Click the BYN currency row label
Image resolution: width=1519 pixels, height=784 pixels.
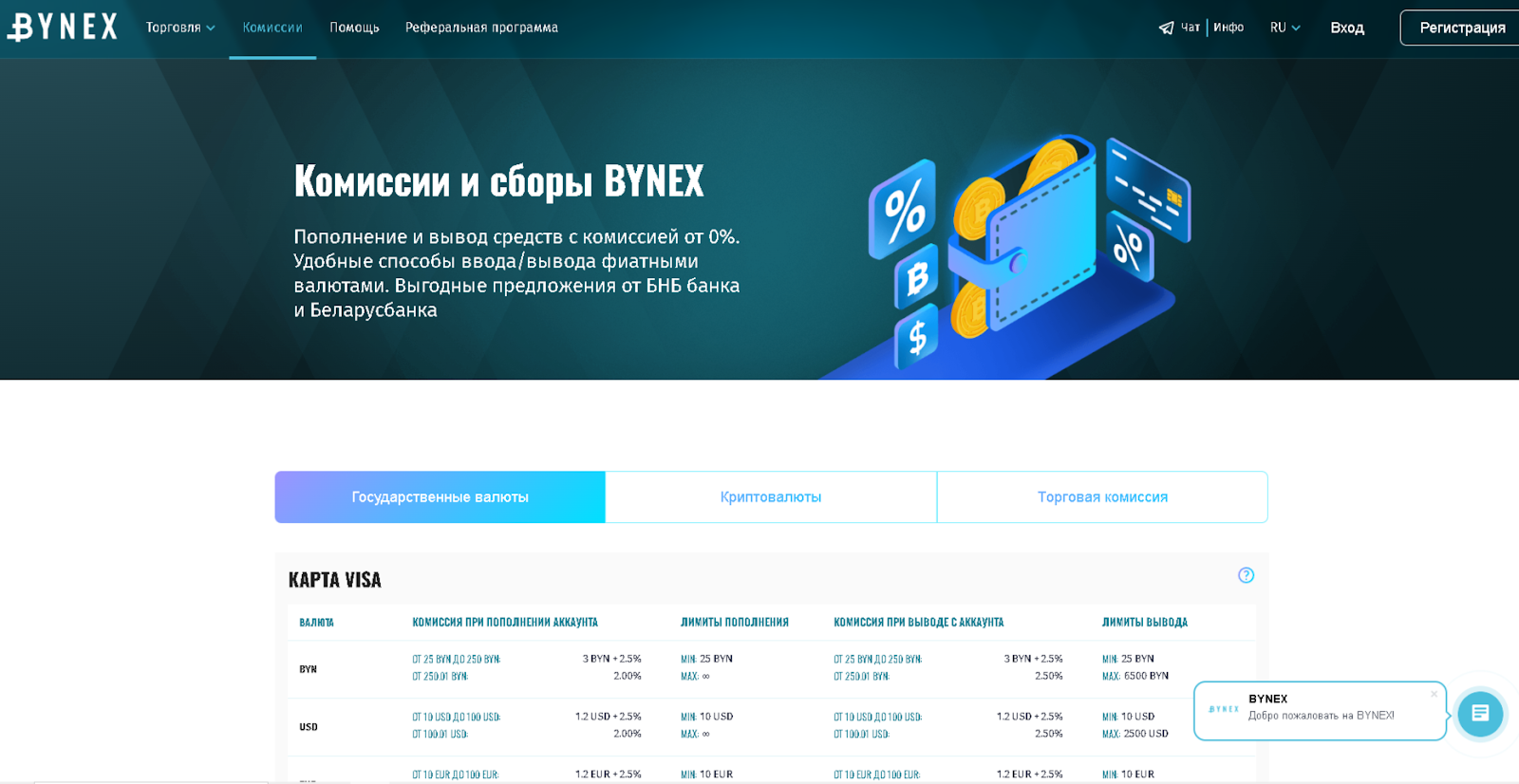(x=309, y=669)
